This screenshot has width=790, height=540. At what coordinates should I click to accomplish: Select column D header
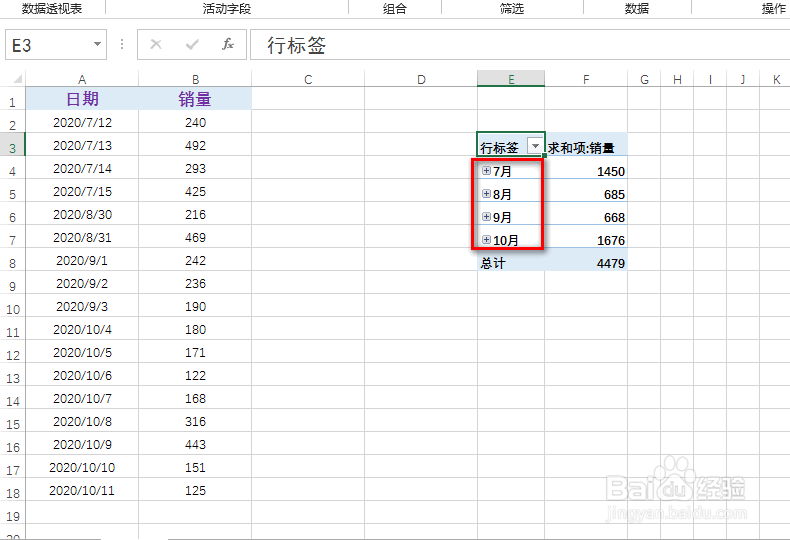click(x=421, y=79)
